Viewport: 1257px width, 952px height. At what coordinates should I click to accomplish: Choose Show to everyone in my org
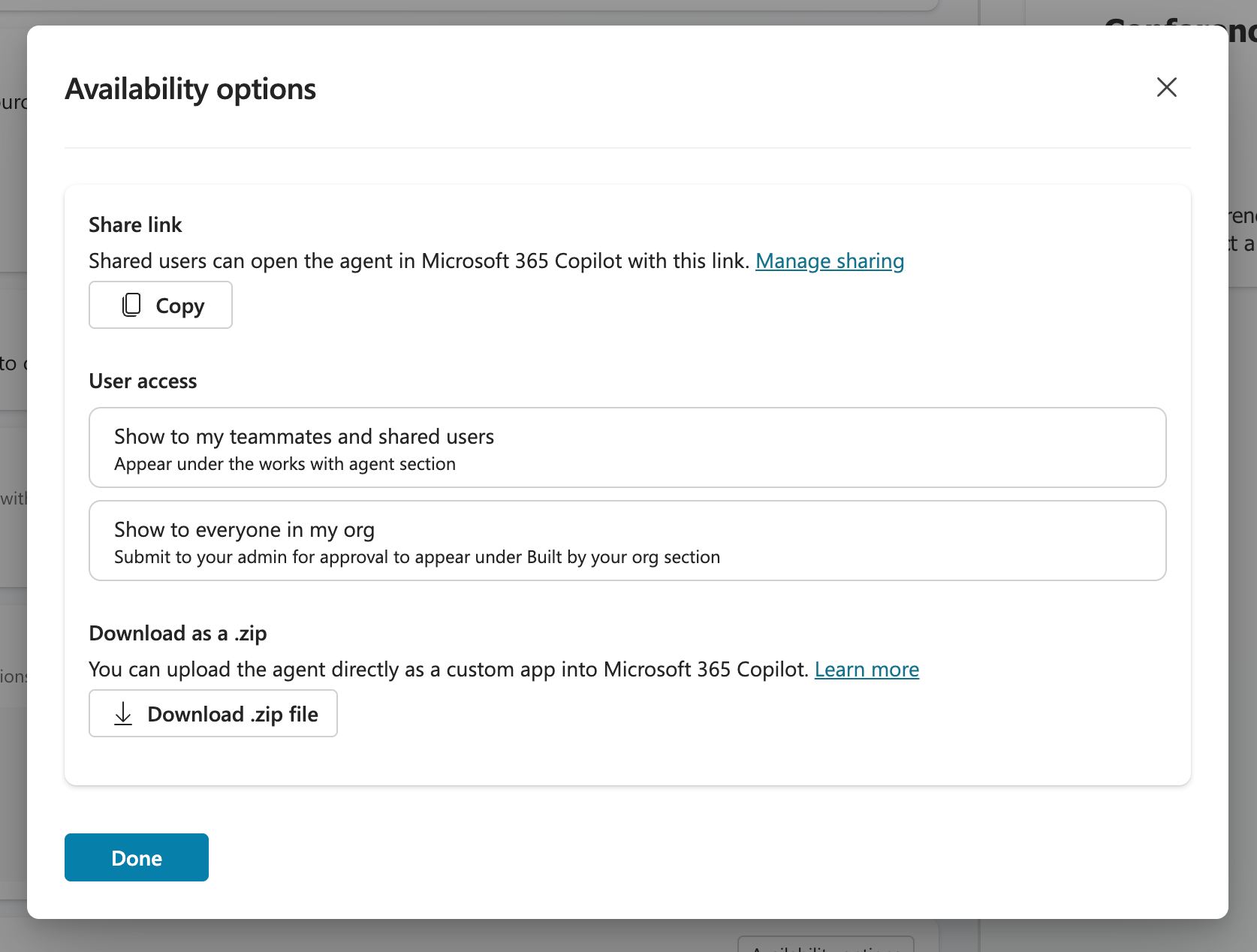click(627, 541)
